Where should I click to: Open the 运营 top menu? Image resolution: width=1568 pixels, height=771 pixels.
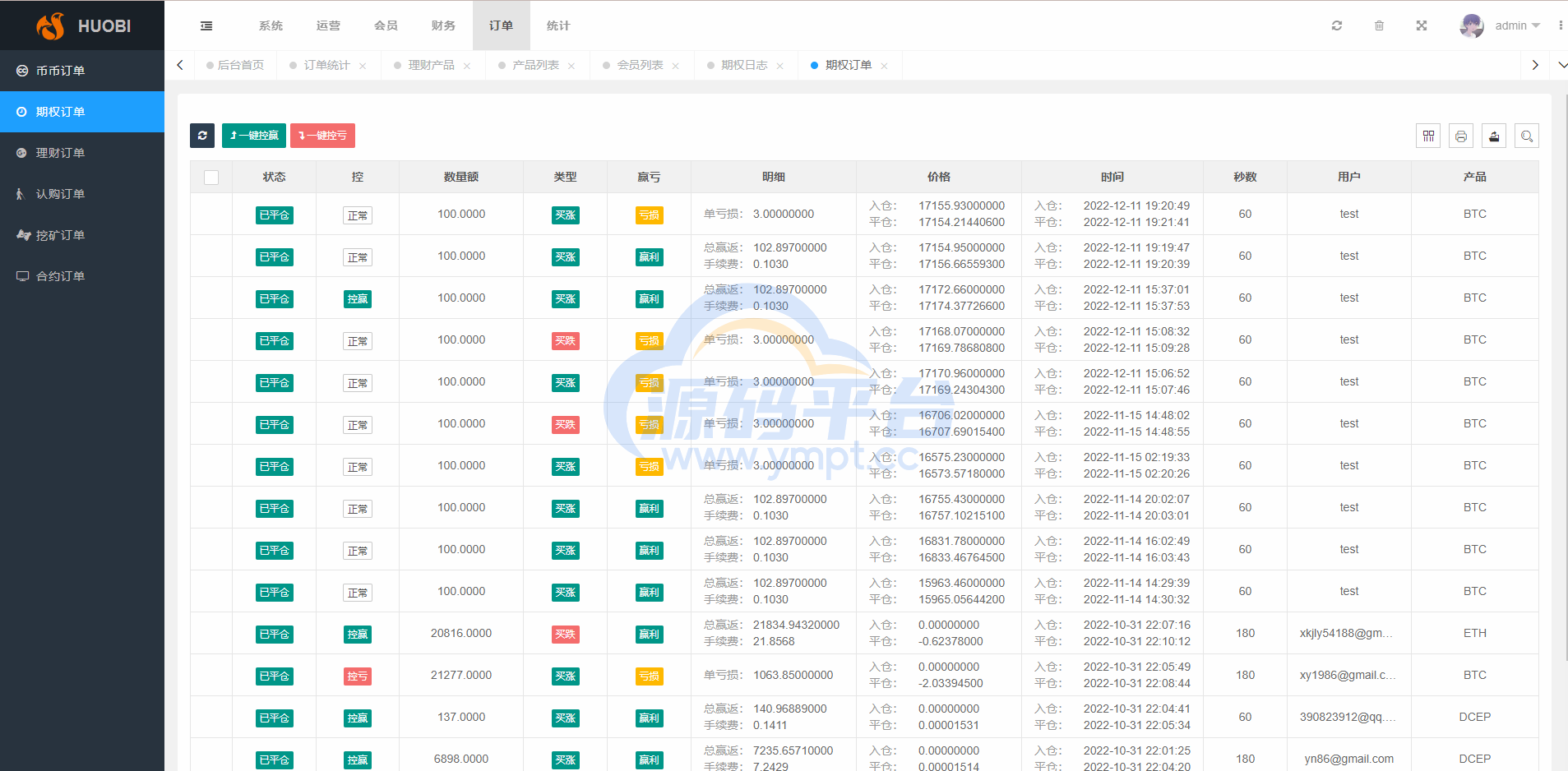tap(328, 25)
